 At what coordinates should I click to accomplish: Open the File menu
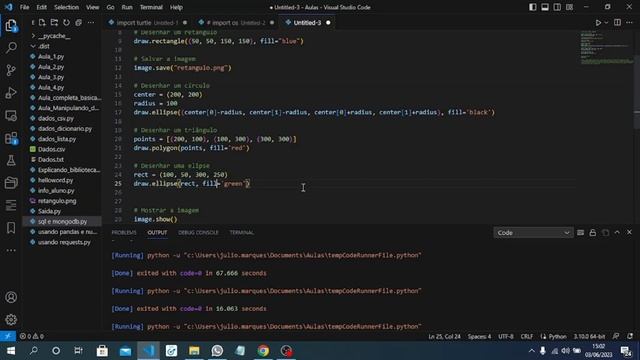[x=24, y=7]
